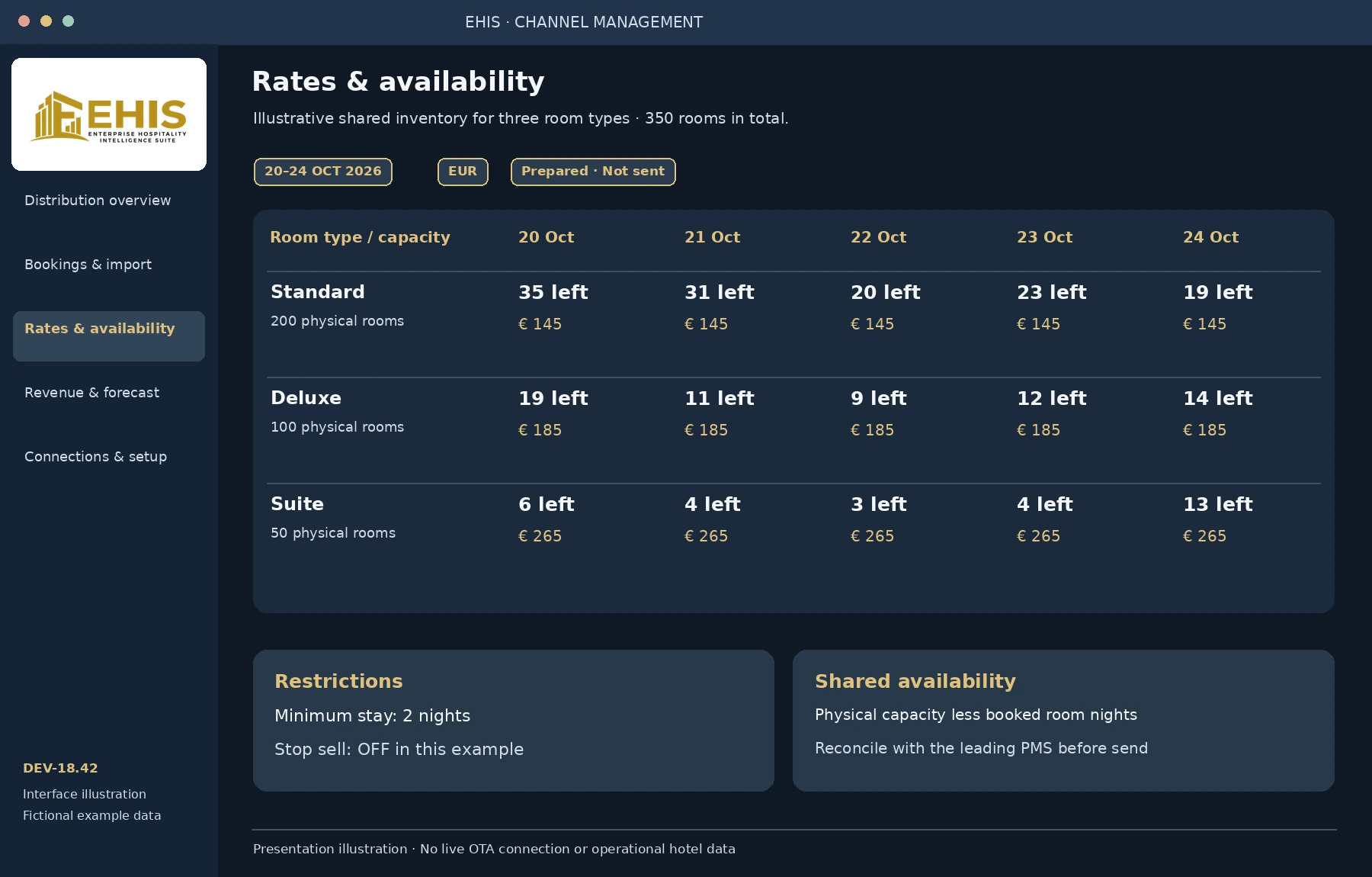Click Deluxe 14 left availability cell
This screenshot has width=1372, height=877.
[1218, 398]
